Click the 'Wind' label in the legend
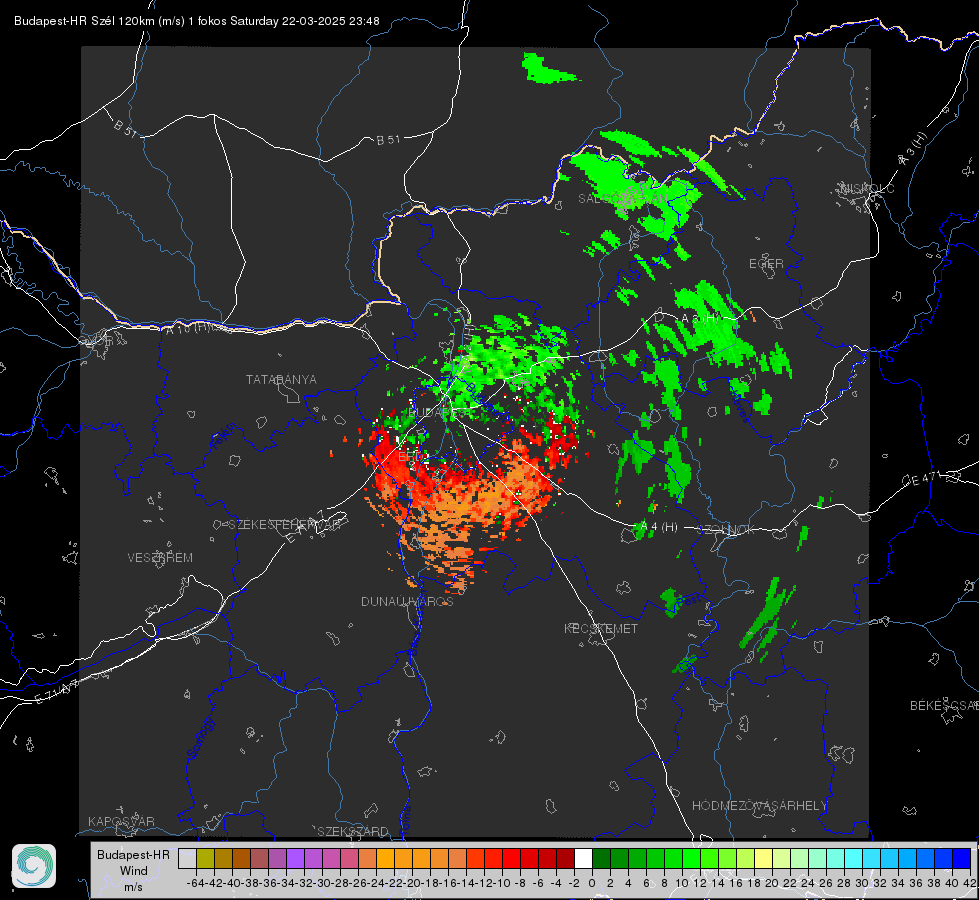Viewport: 979px width, 900px height. pyautogui.click(x=134, y=871)
